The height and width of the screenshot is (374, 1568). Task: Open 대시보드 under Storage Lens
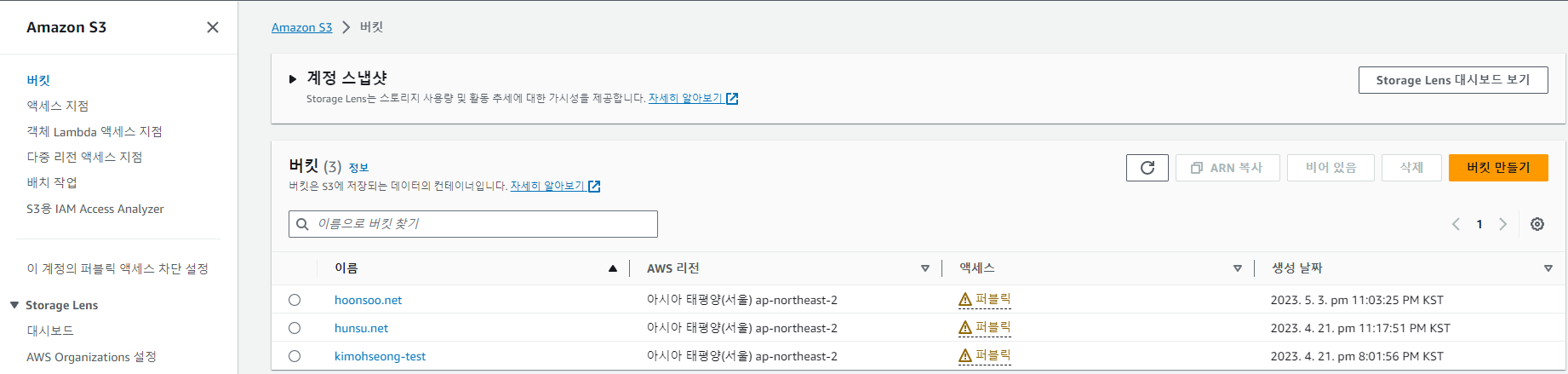pyautogui.click(x=50, y=331)
